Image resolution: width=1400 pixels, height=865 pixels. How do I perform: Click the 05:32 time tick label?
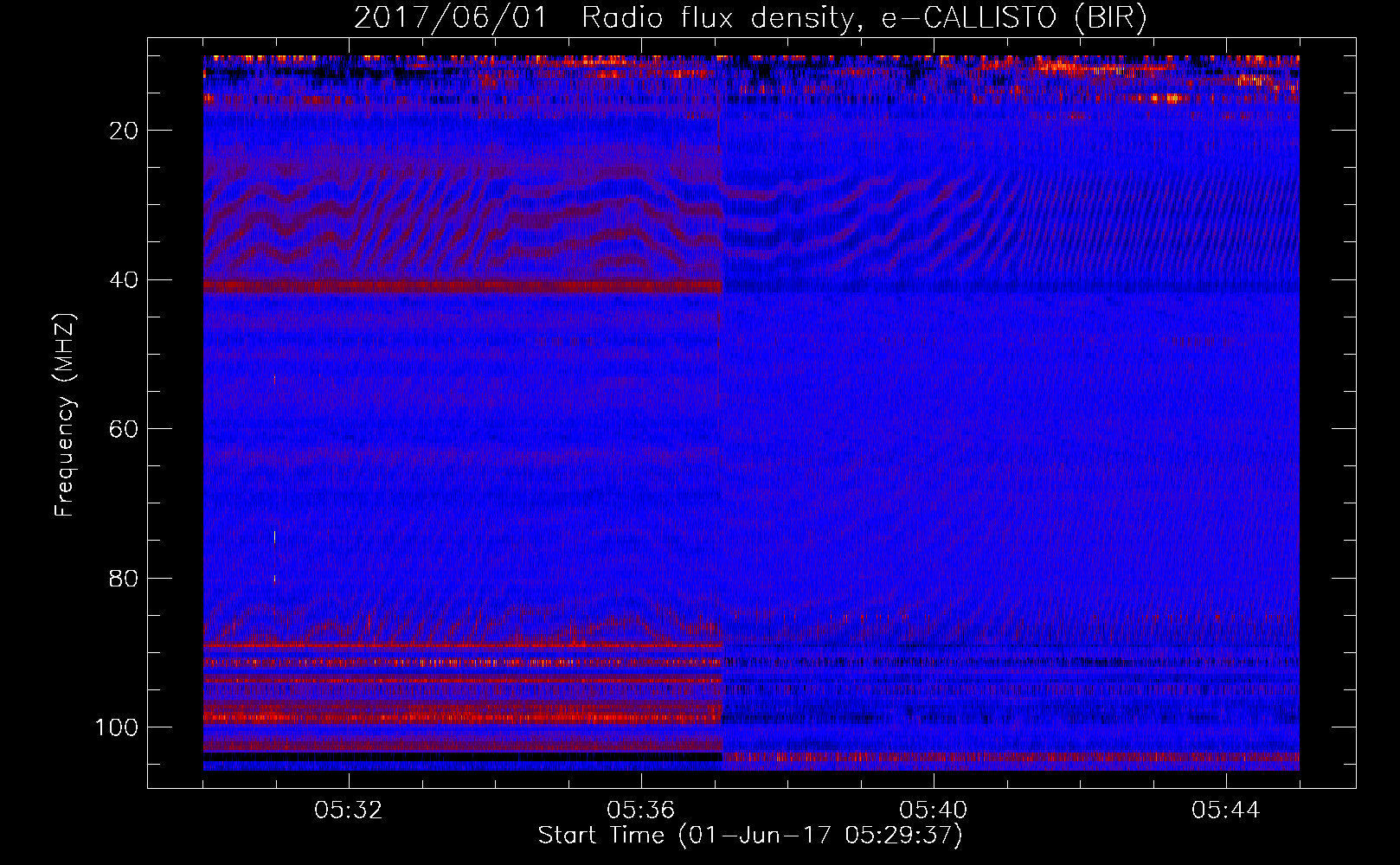(x=349, y=811)
